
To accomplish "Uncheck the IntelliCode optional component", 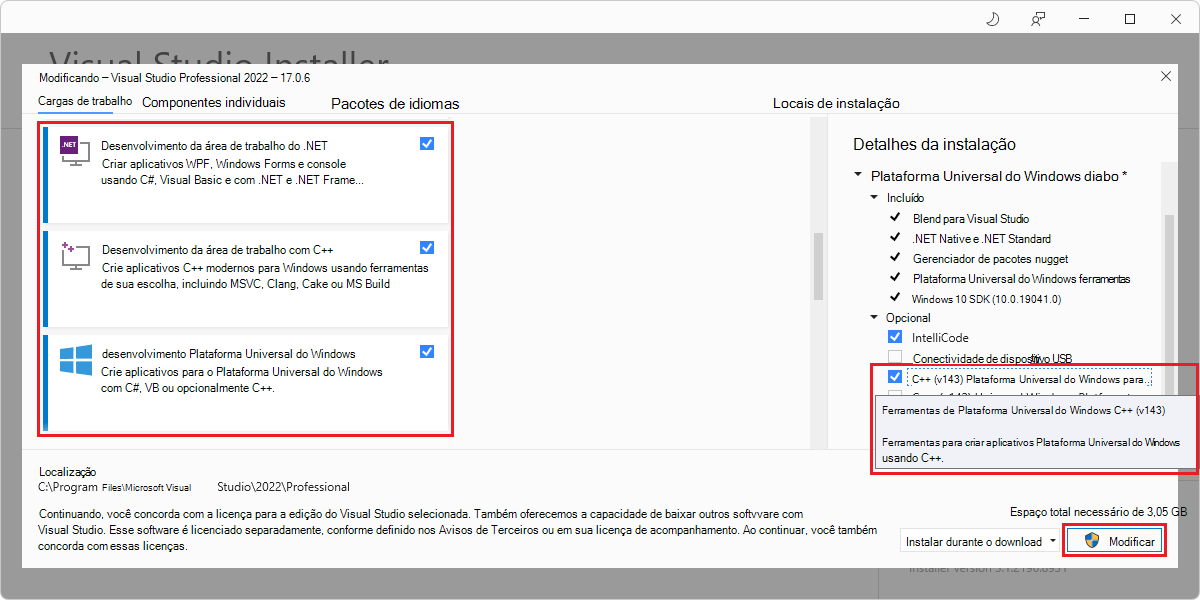I will click(x=894, y=338).
